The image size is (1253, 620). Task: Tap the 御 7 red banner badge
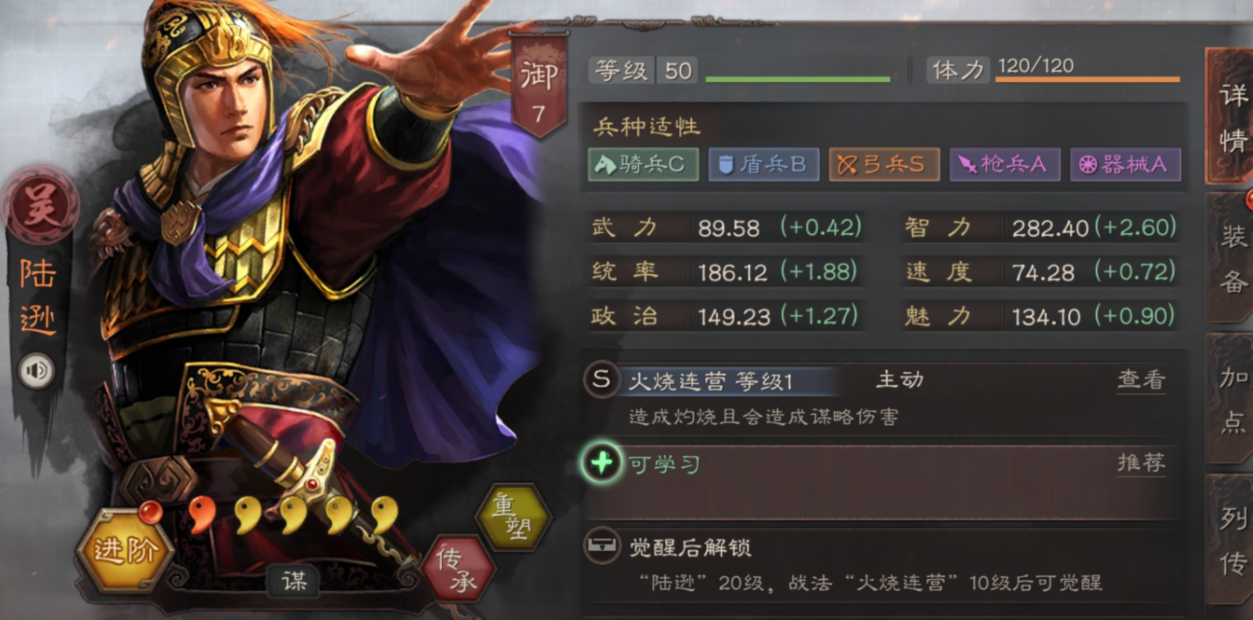tap(538, 86)
